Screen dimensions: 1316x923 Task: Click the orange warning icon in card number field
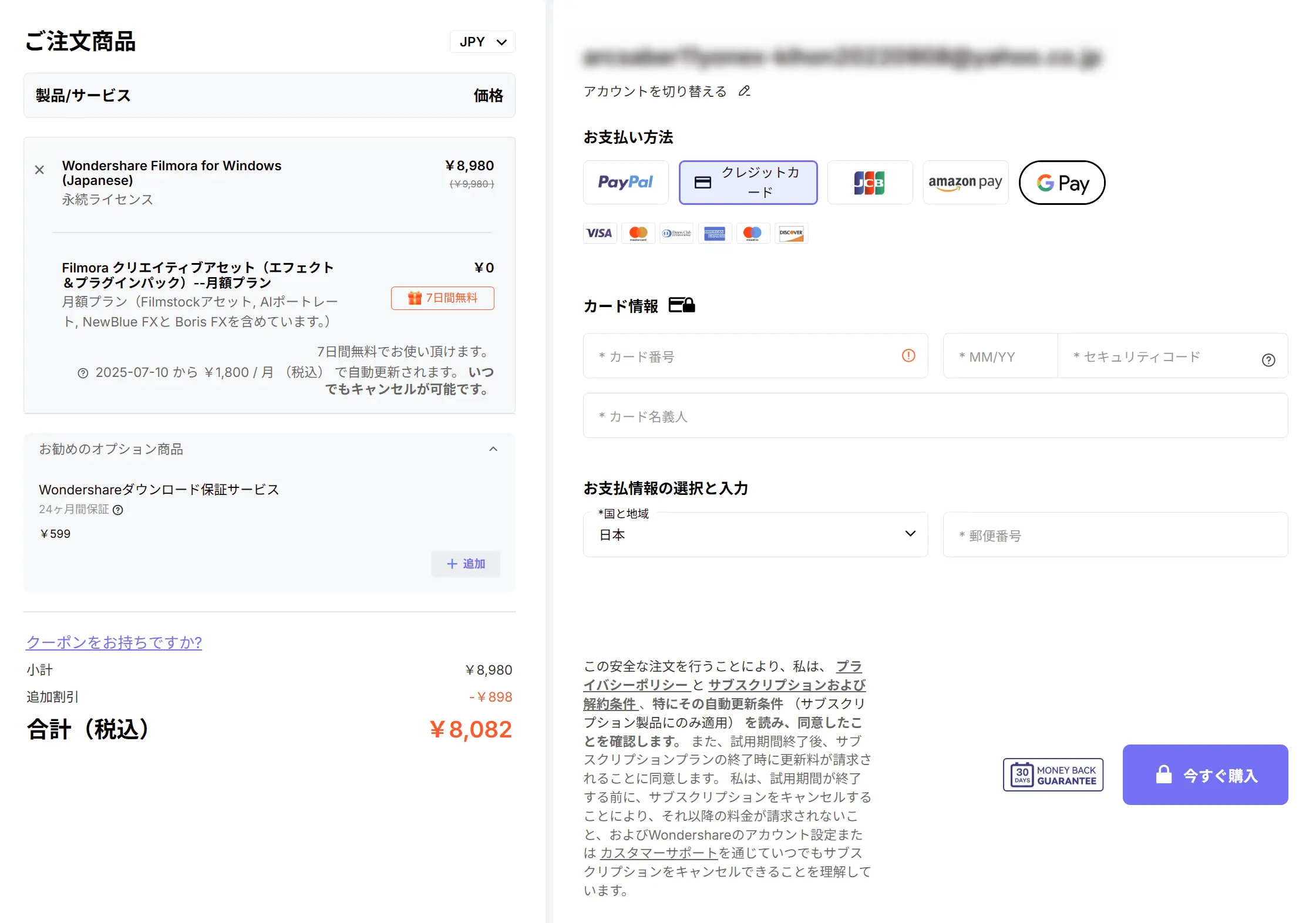(908, 355)
